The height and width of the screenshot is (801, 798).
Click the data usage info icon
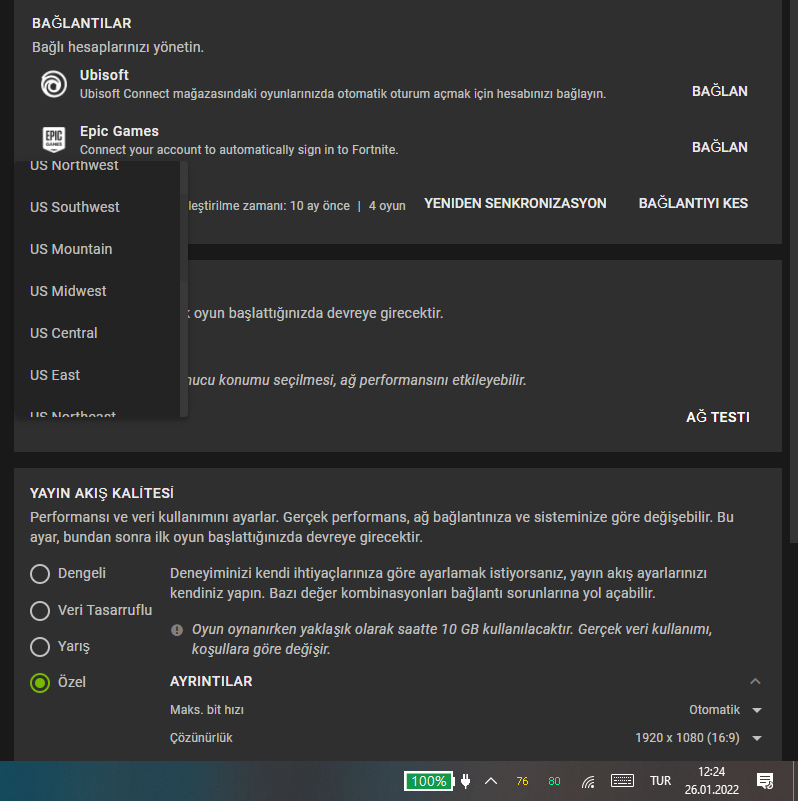click(177, 630)
